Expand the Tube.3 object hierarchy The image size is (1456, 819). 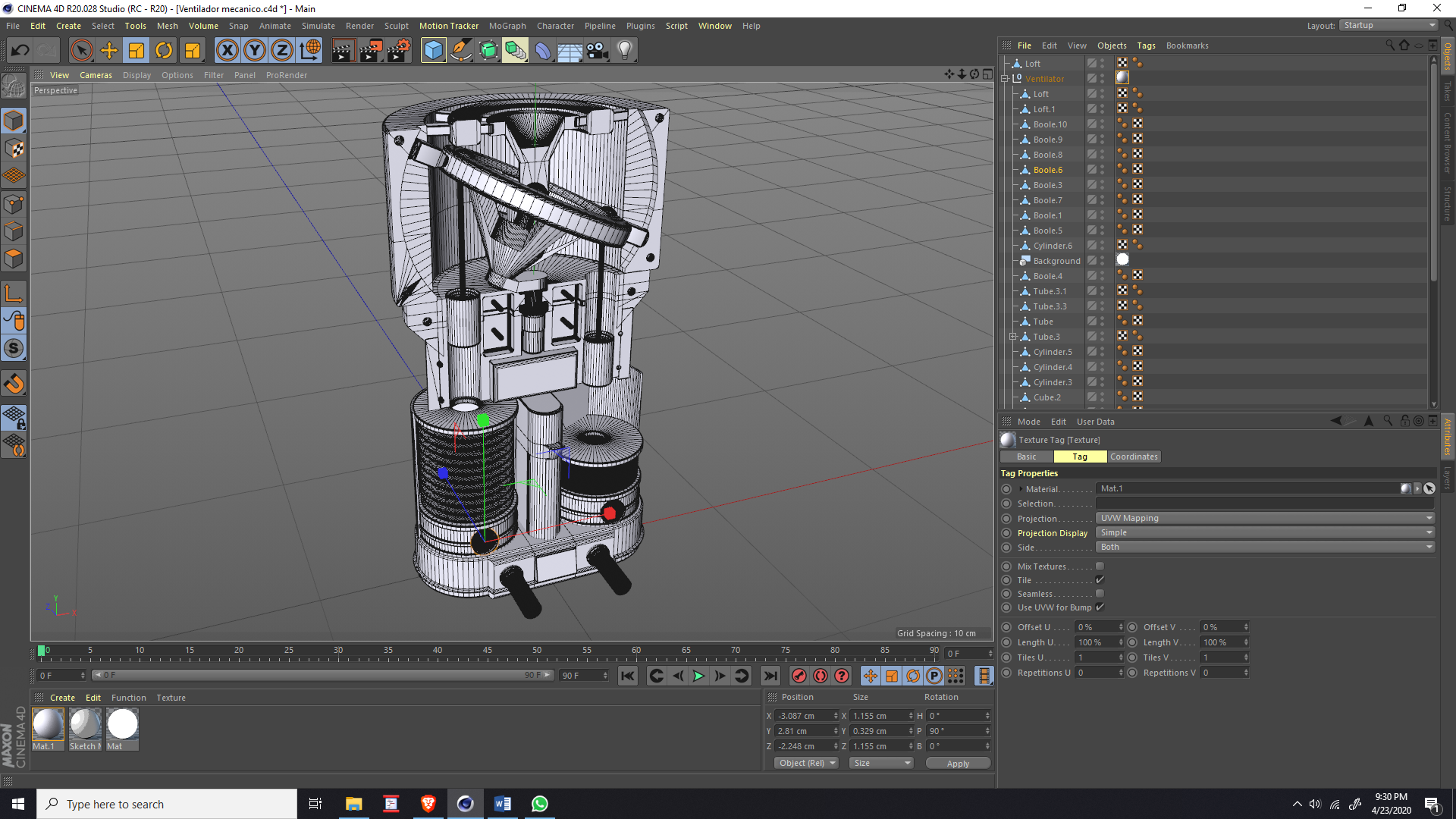[1013, 337]
